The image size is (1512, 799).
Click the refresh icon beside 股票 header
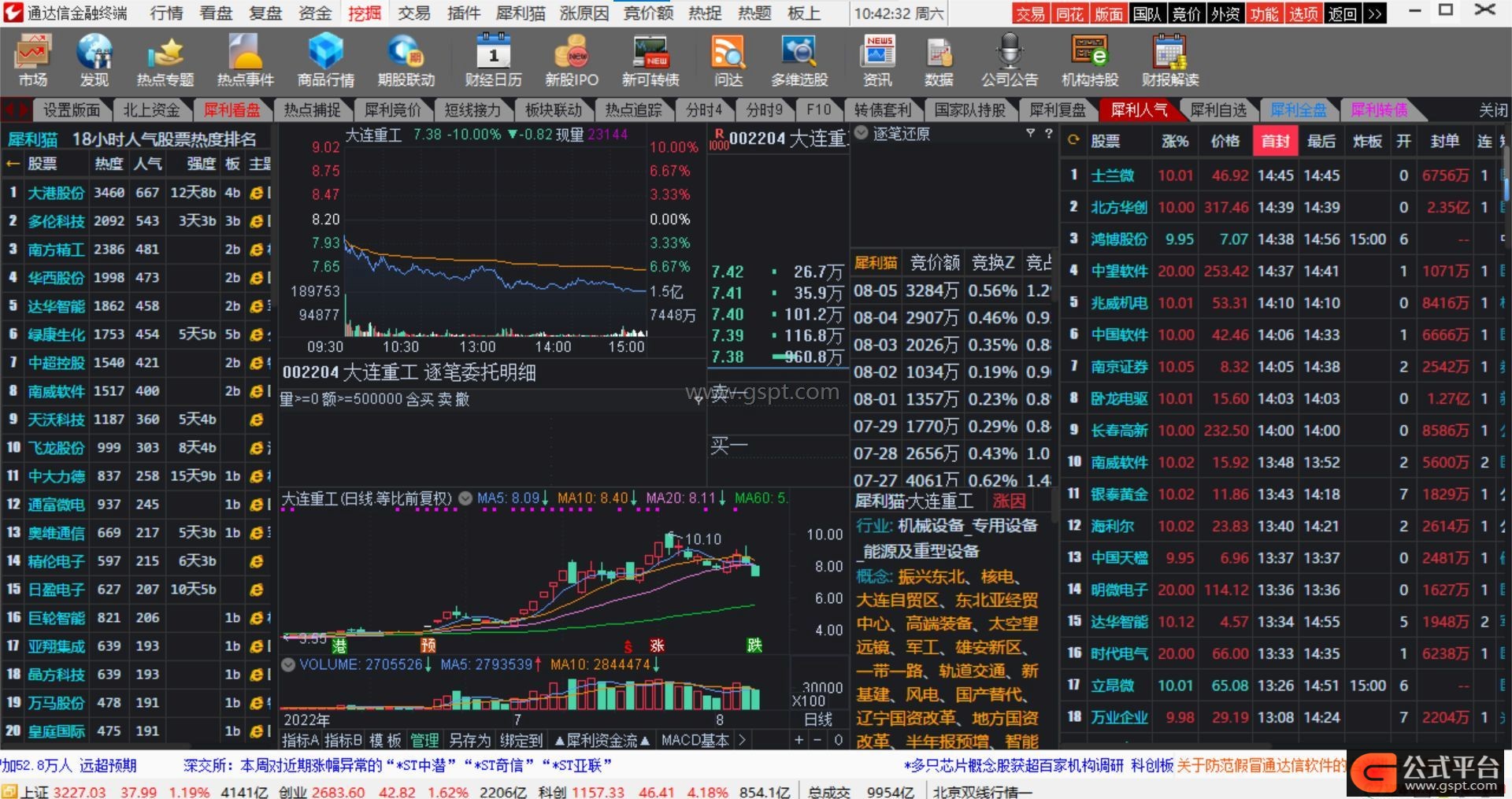[1073, 141]
